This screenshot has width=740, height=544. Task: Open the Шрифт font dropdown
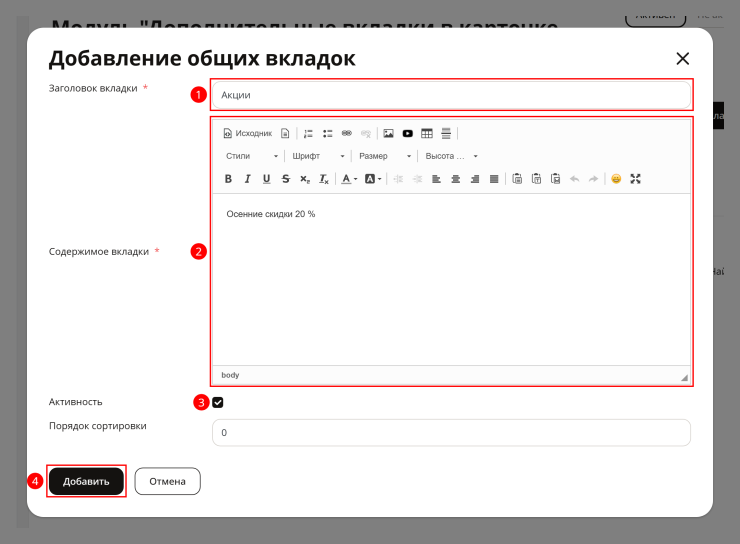[x=318, y=156]
